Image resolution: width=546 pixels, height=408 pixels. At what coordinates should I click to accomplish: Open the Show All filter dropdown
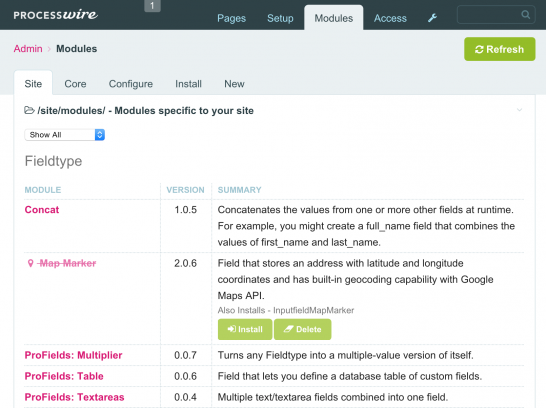(64, 135)
